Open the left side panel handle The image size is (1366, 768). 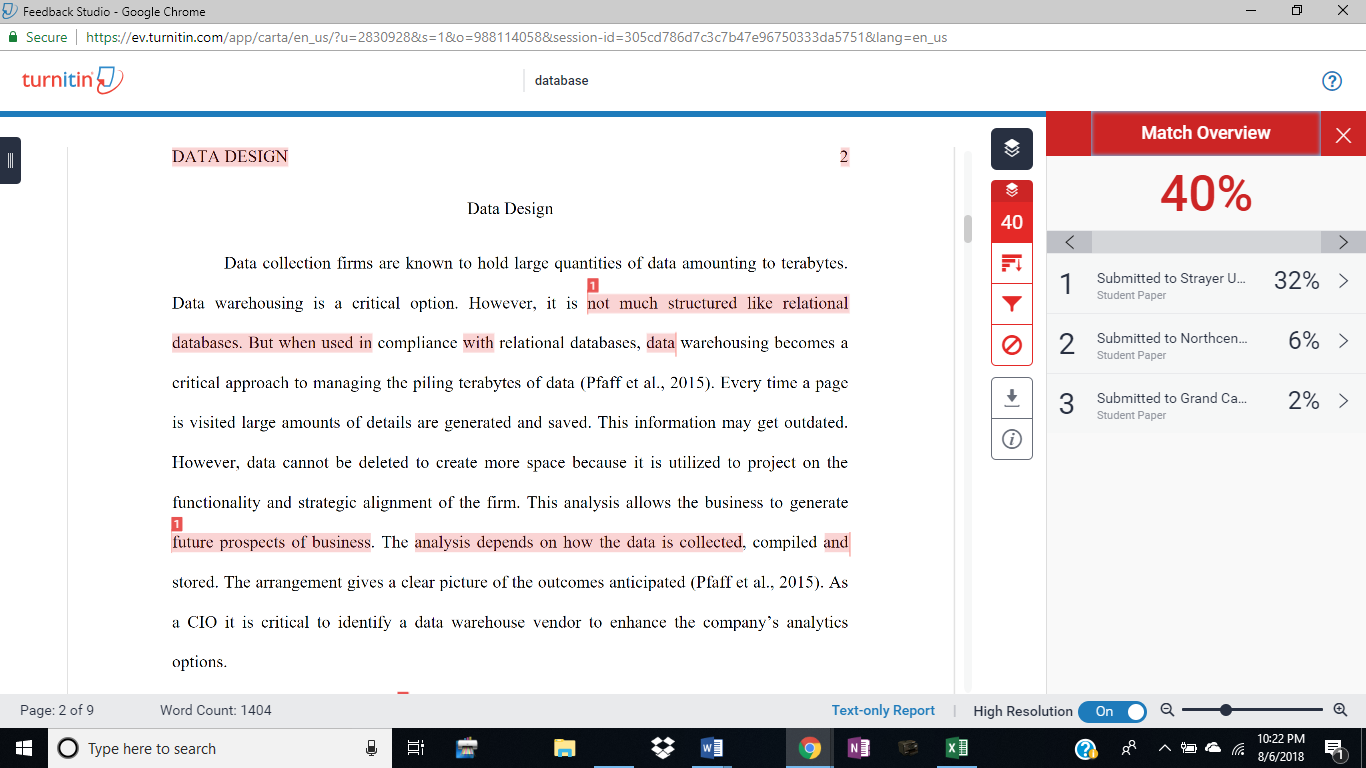coord(10,160)
